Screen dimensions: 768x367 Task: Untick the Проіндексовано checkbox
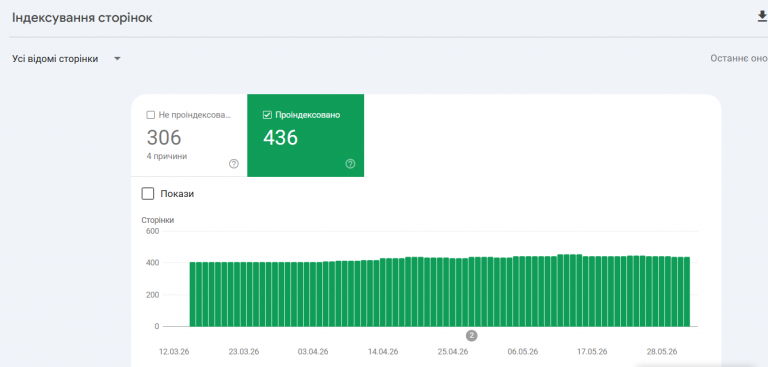tap(267, 115)
